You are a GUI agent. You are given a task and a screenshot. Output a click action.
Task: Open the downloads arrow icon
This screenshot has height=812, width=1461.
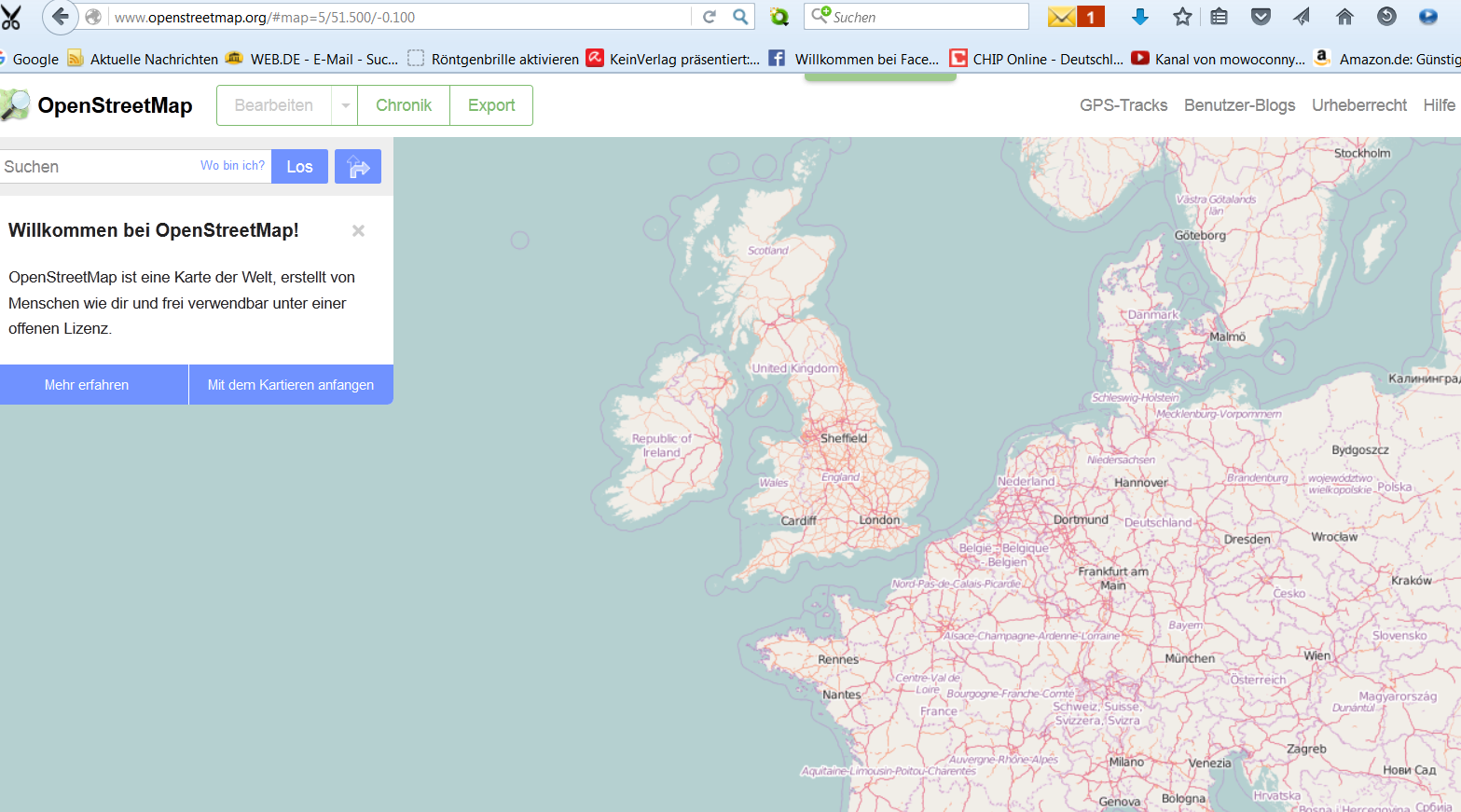pos(1139,17)
